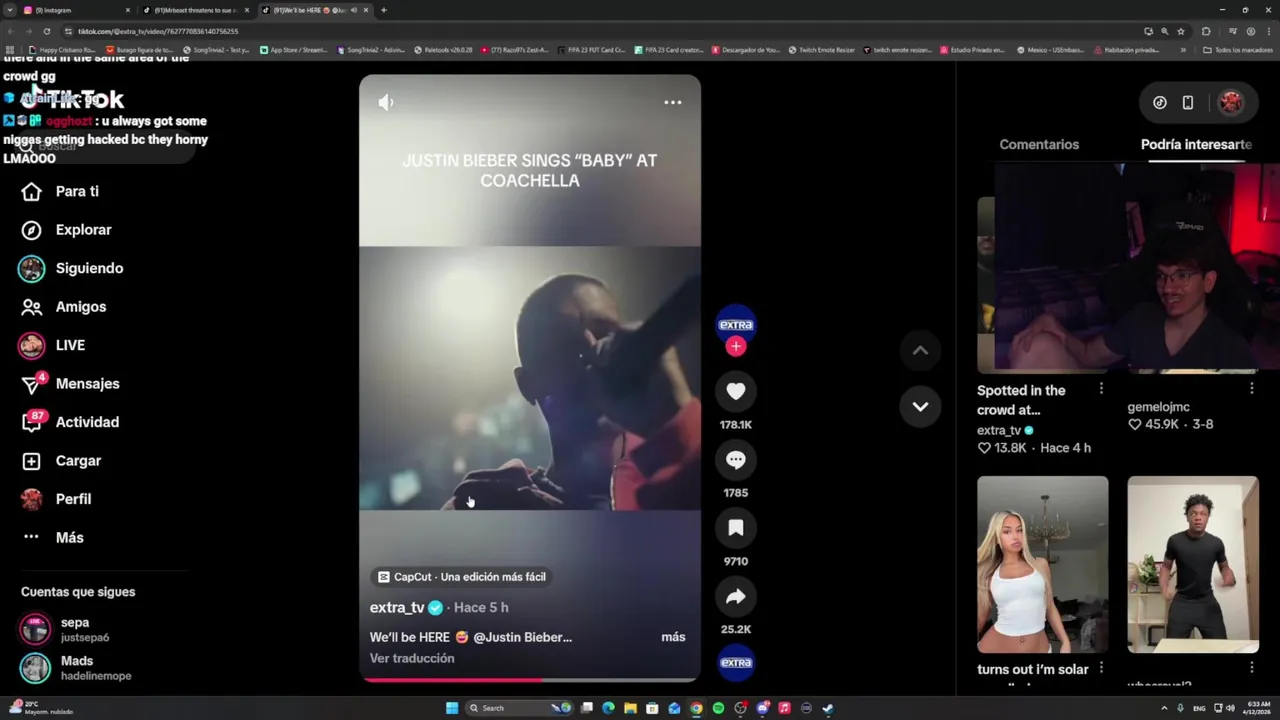Open comments via the speech bubble icon
Image resolution: width=1280 pixels, height=720 pixels.
point(736,460)
